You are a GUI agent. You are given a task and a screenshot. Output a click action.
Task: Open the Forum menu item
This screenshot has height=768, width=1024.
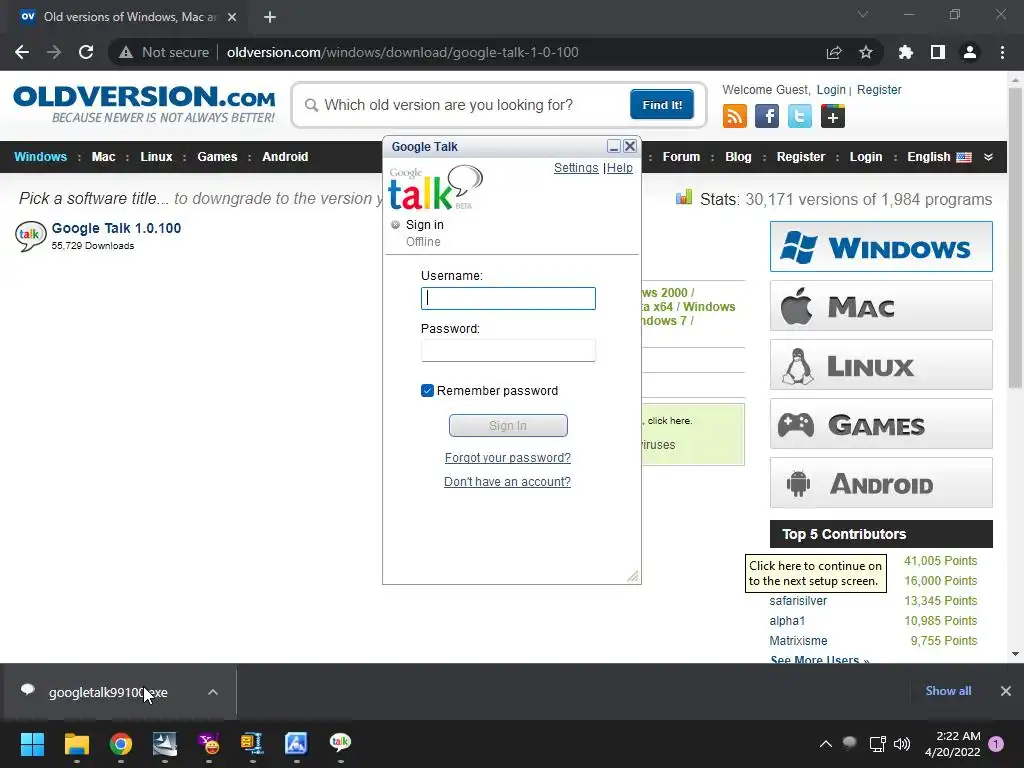click(x=681, y=157)
